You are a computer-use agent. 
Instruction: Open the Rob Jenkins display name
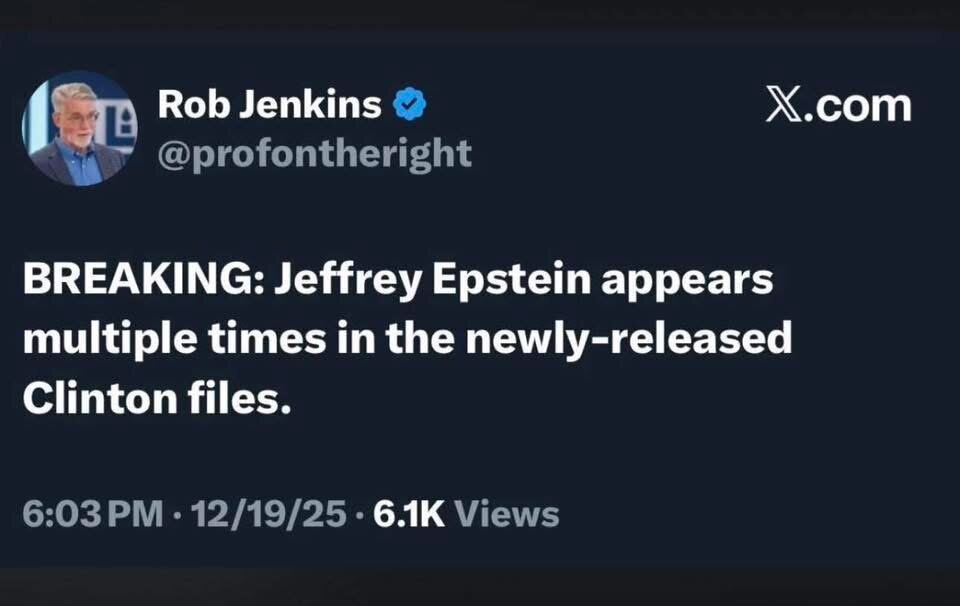pos(269,104)
